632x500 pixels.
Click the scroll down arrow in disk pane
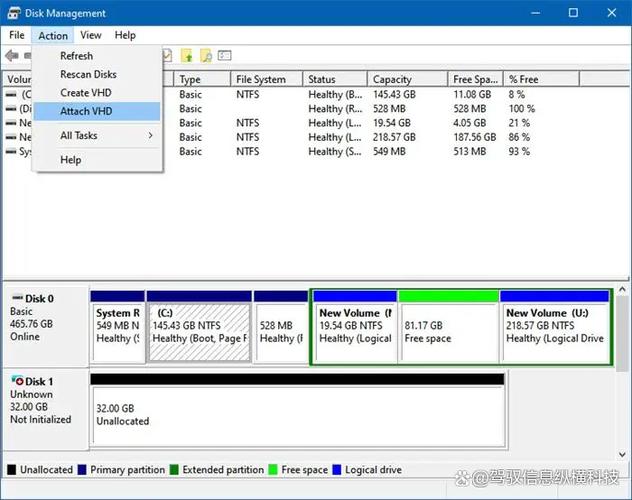click(622, 454)
